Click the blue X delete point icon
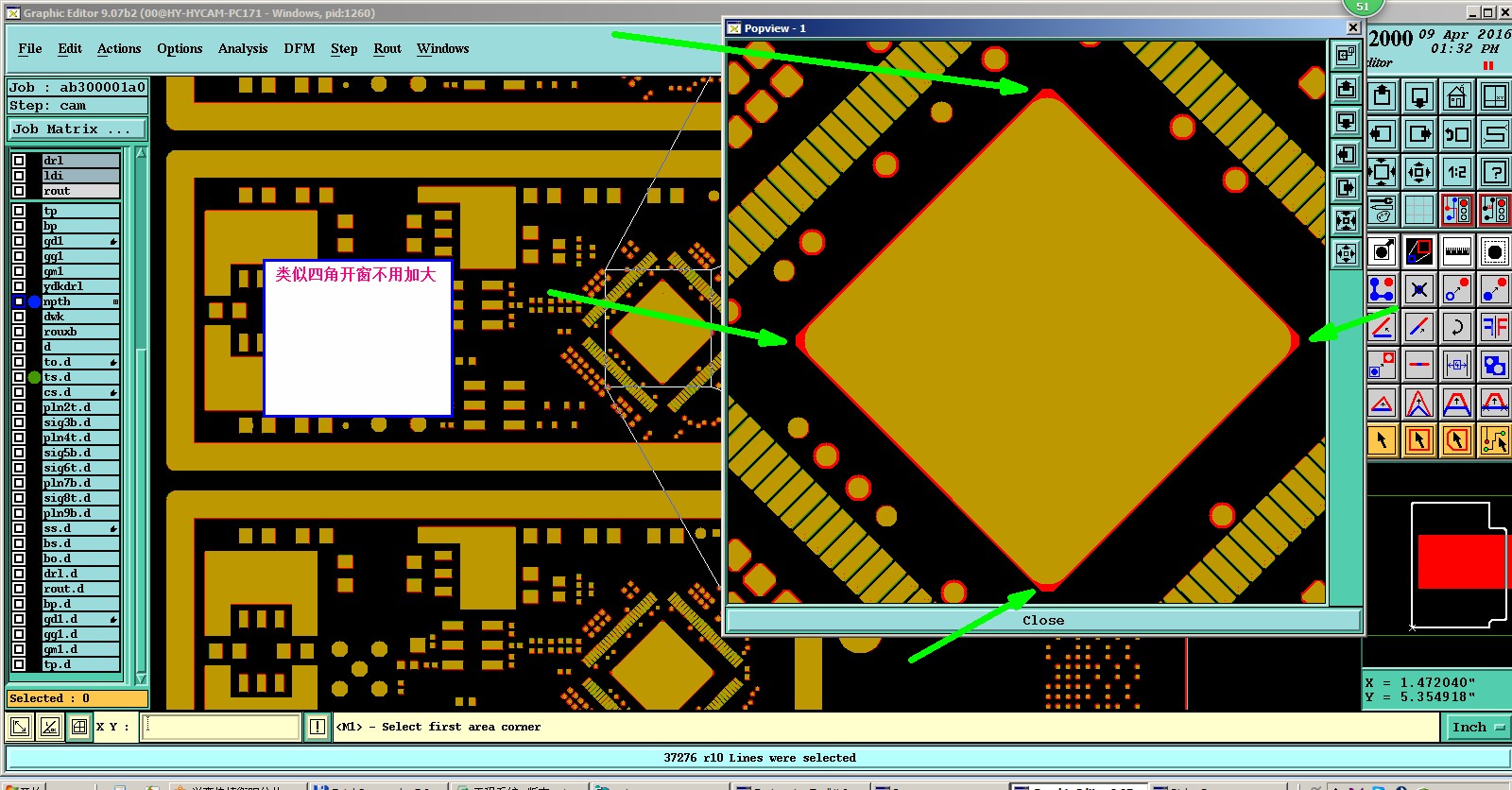The image size is (1512, 790). 1419,289
